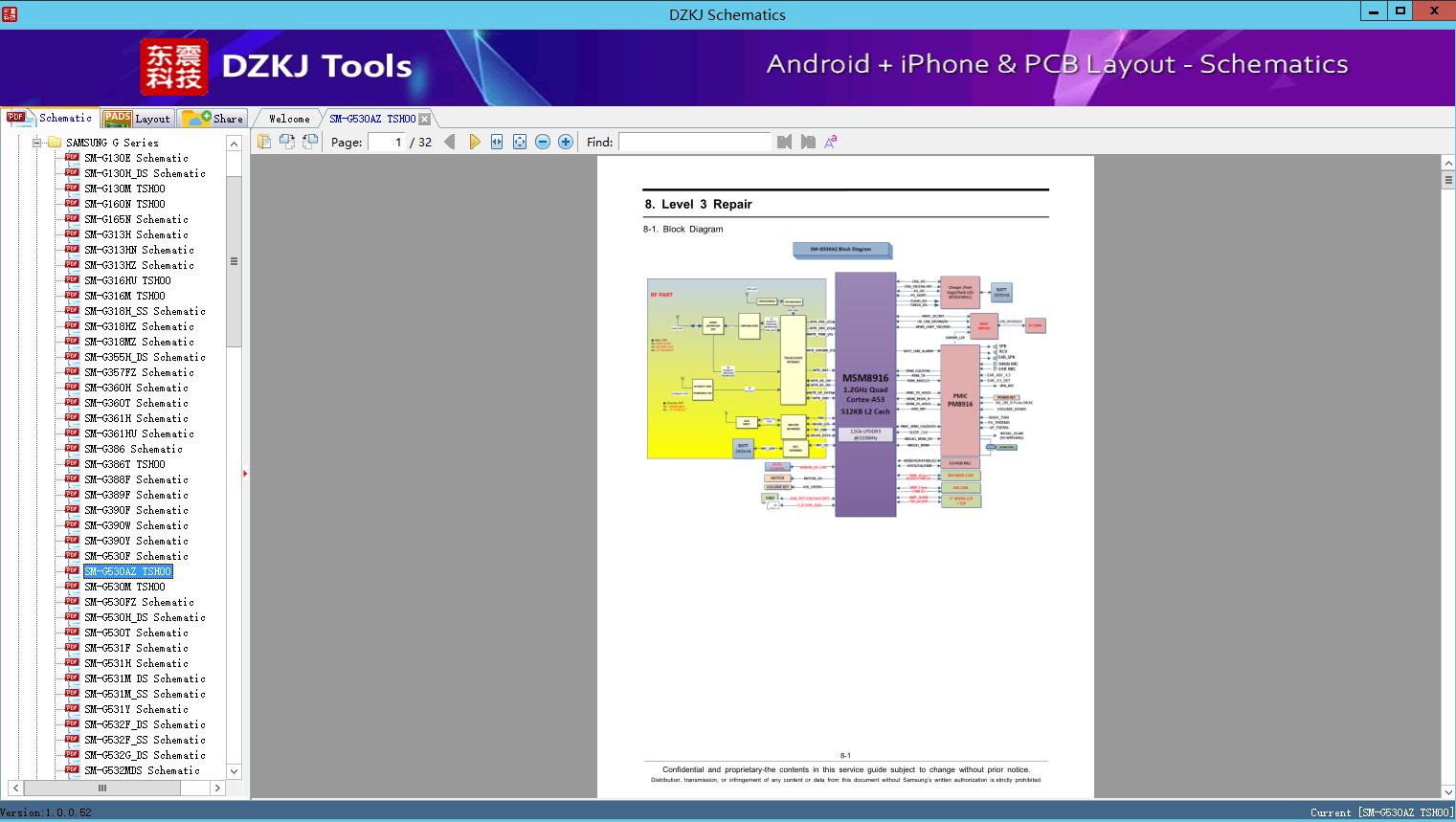Click the PDF icon beside SM-G355H_DS Schematic

[x=72, y=357]
